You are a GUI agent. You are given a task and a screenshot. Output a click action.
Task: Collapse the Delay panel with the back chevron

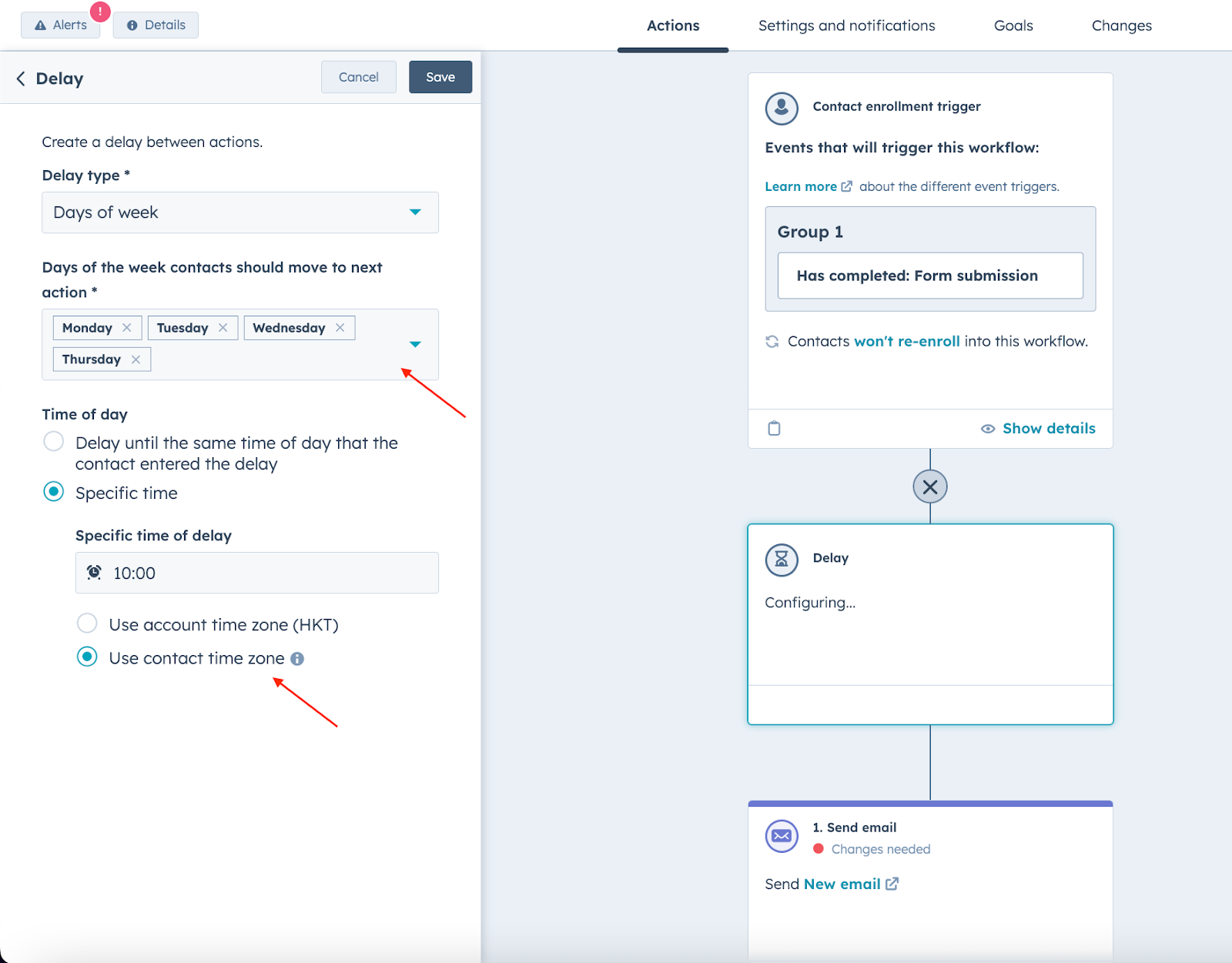pyautogui.click(x=21, y=78)
